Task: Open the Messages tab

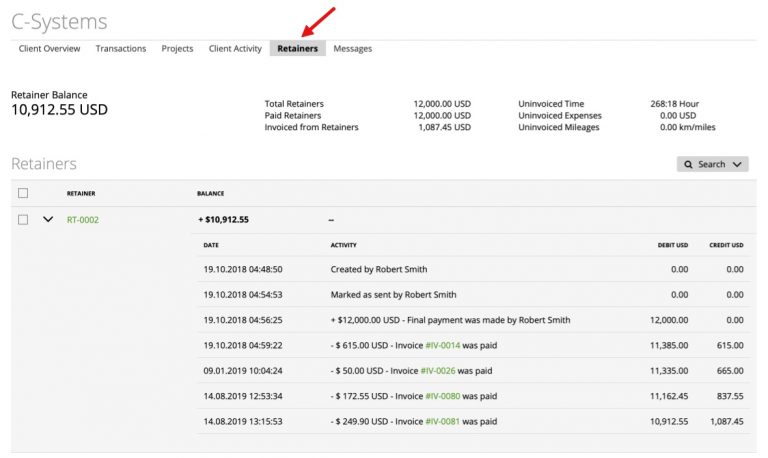Action: coord(353,48)
